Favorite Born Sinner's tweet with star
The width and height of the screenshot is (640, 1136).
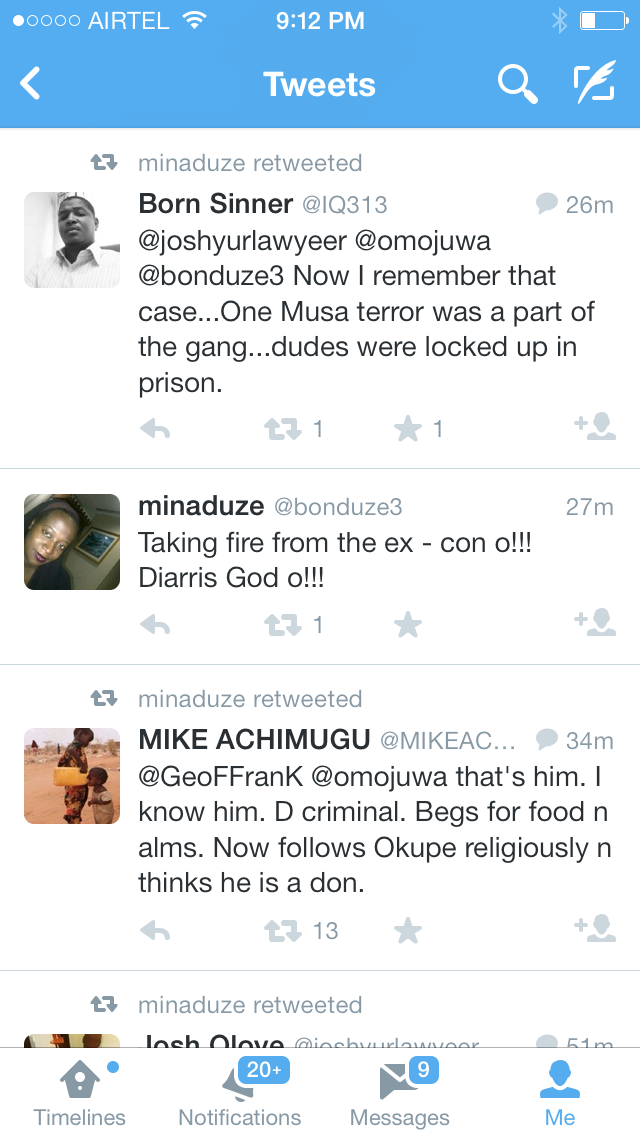(x=407, y=430)
